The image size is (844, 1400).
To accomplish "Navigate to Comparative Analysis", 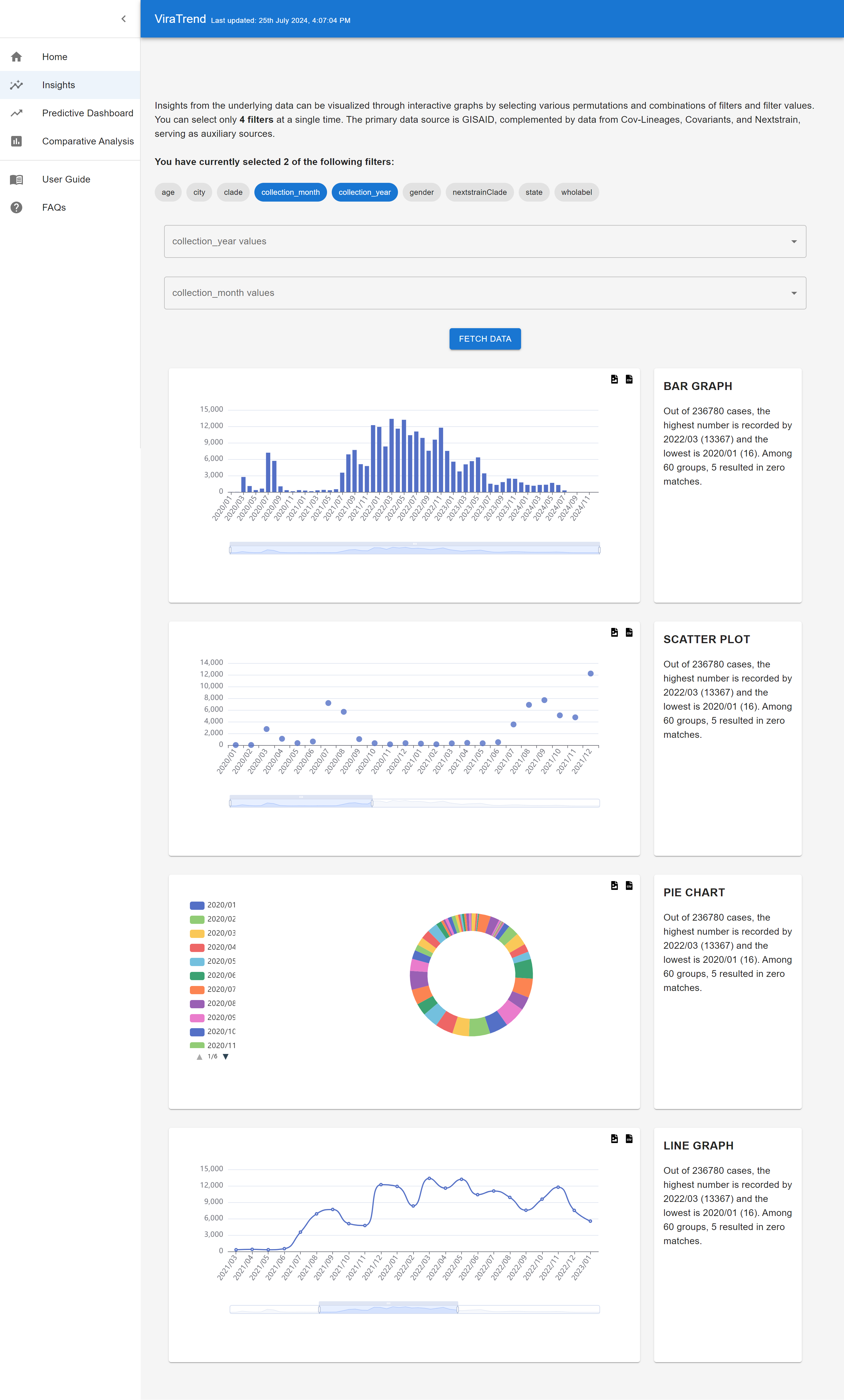I will point(88,141).
